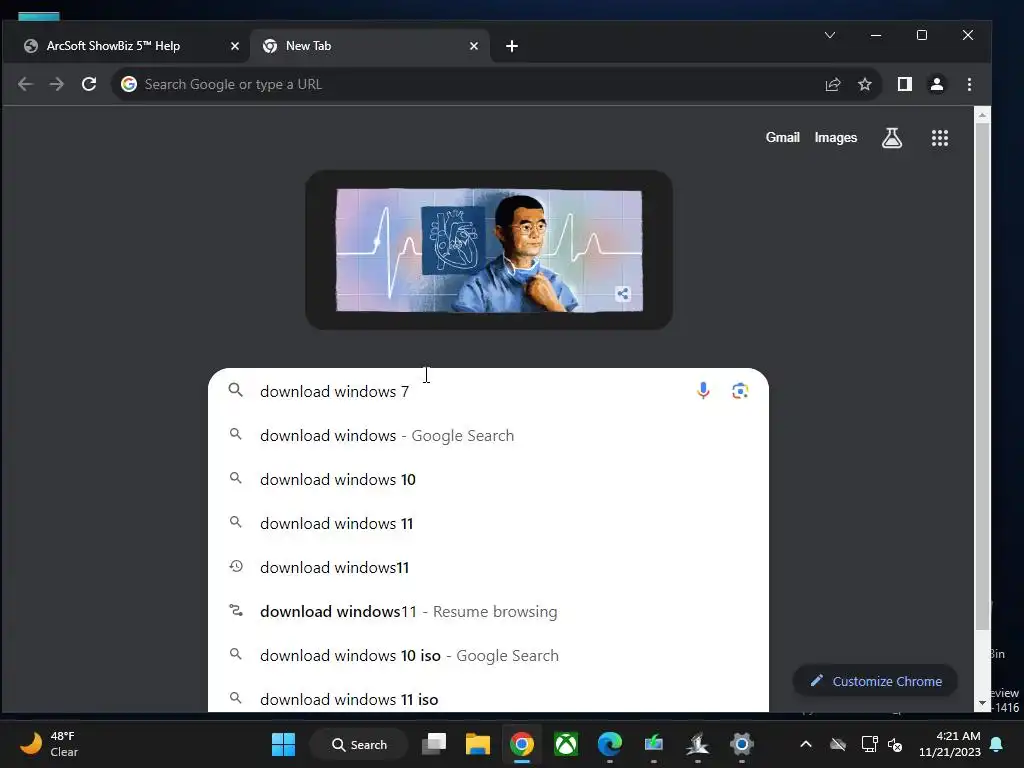Screen dimensions: 1024x768
Task: Select the New Tab tab
Action: 370,46
